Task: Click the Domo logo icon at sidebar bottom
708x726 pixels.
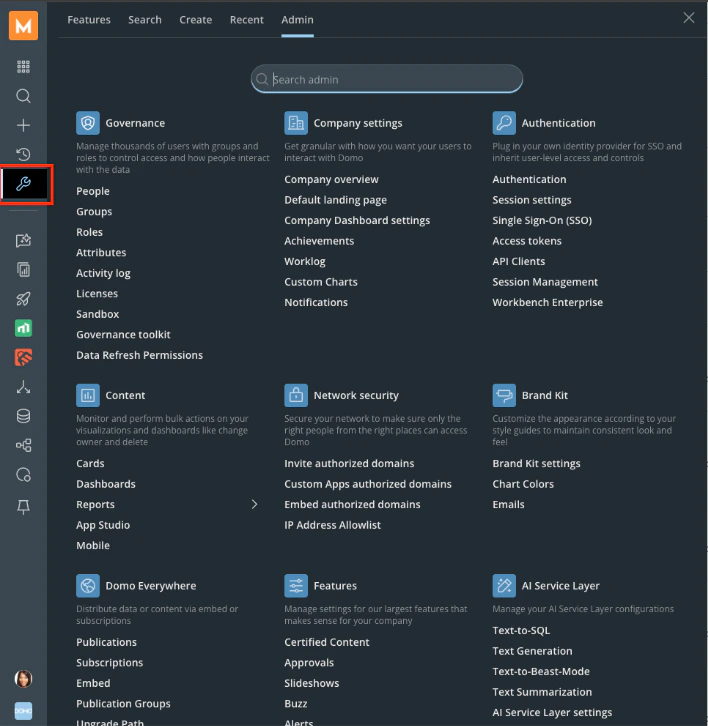Action: (x=23, y=711)
